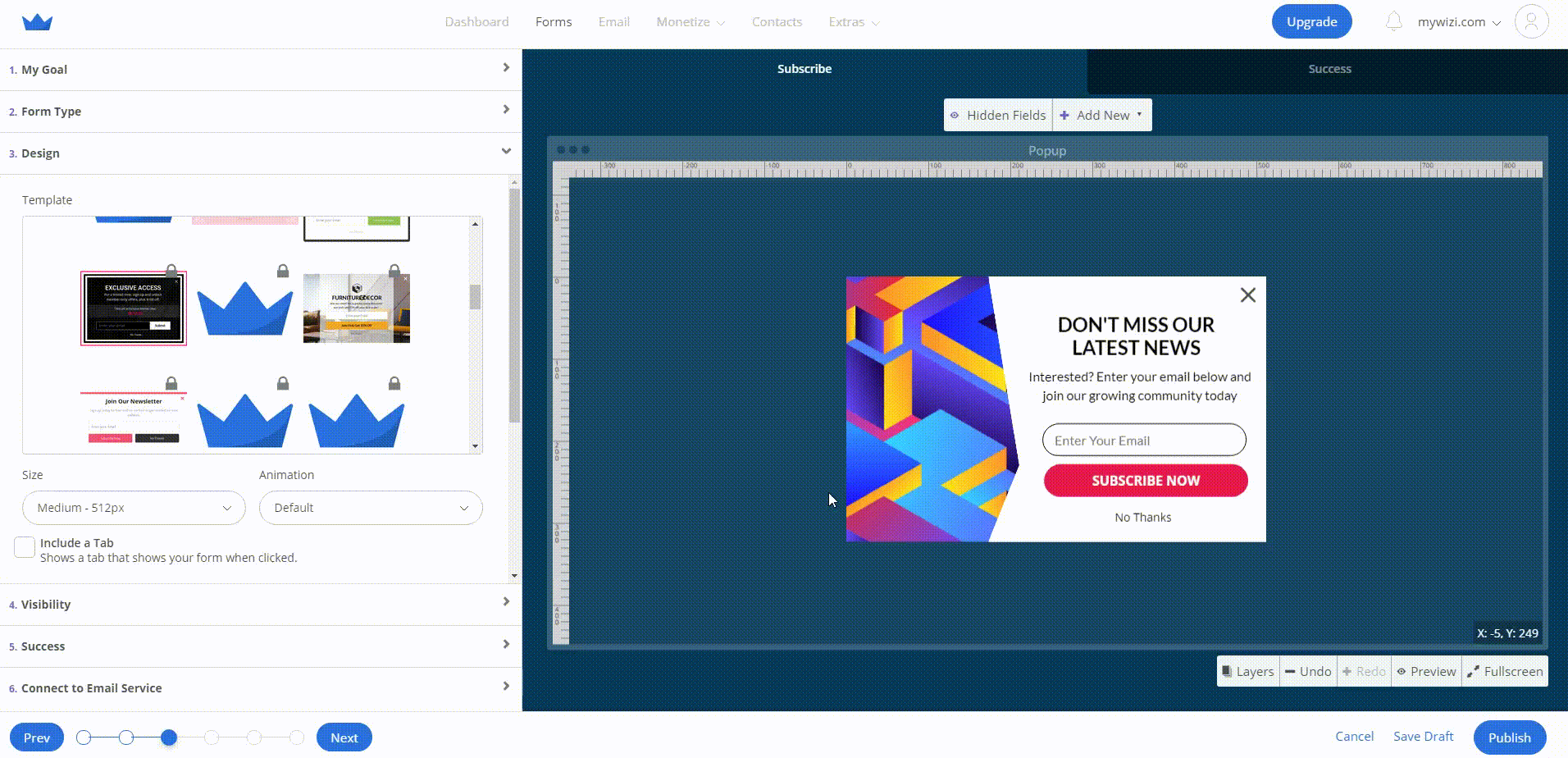Click the crown logo icon
This screenshot has height=758, width=1568.
pyautogui.click(x=37, y=22)
